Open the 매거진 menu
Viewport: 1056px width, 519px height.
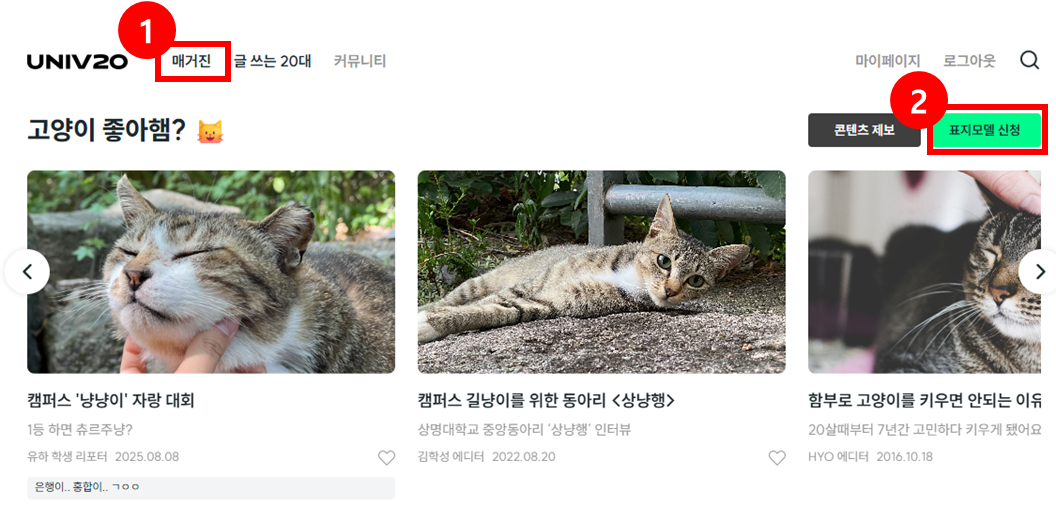tap(192, 61)
